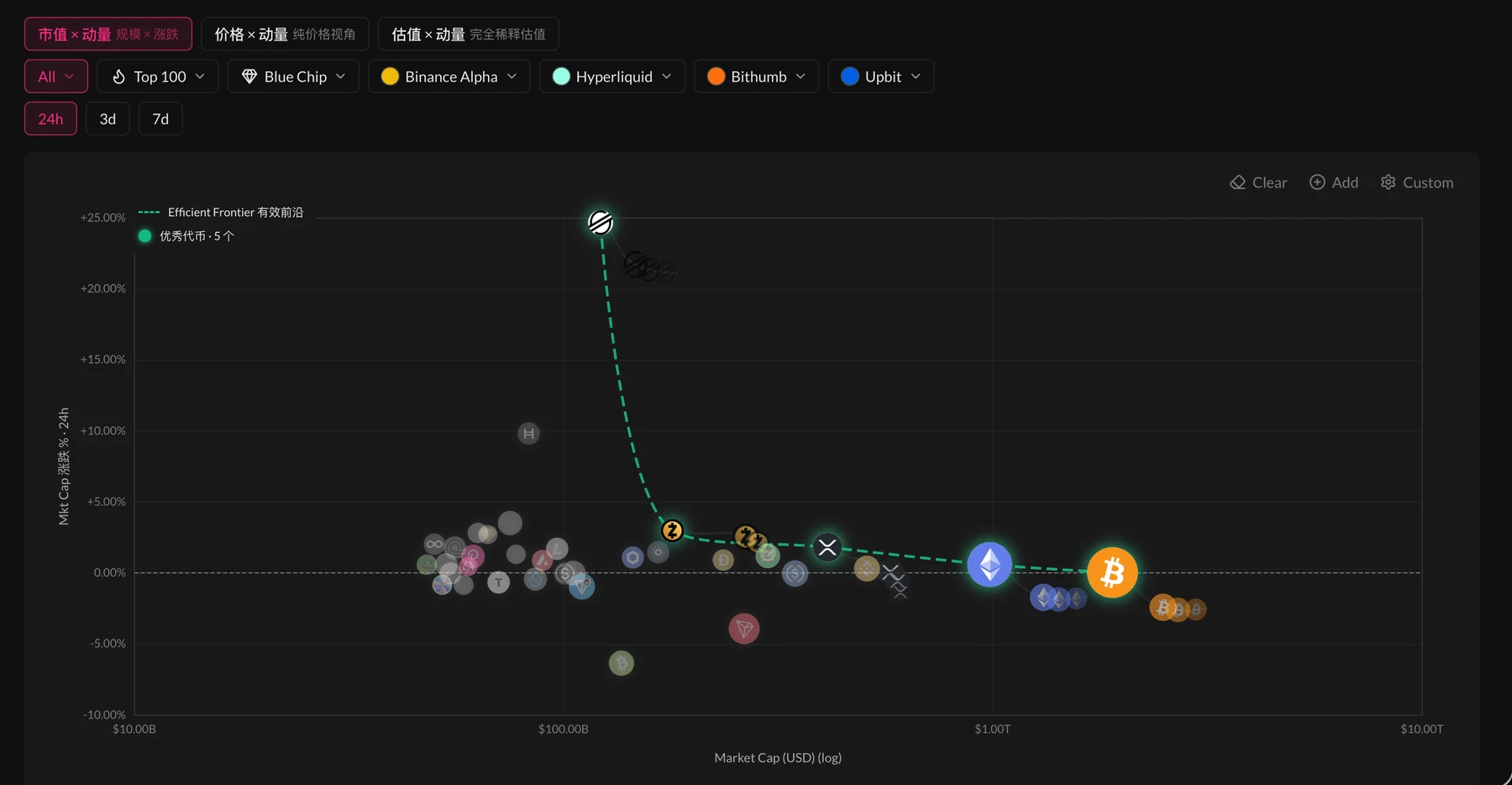
Task: Switch timeframe to 3d
Action: 108,119
